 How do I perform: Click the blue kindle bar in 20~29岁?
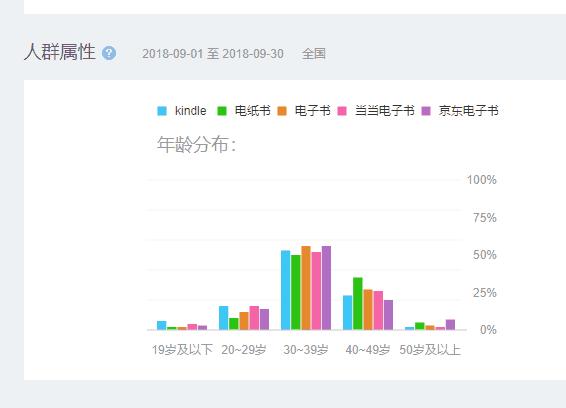[223, 318]
